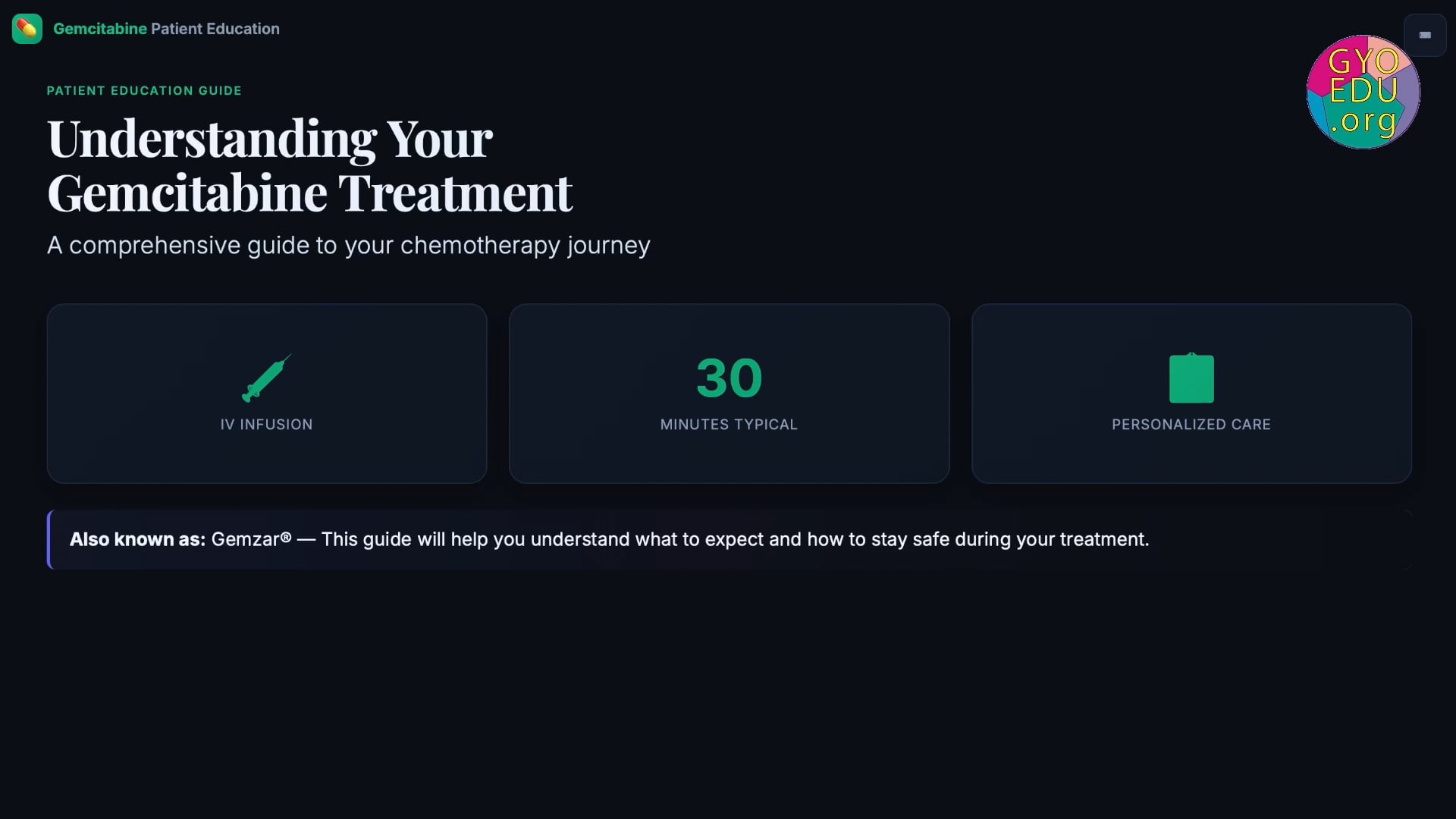The width and height of the screenshot is (1456, 819).
Task: Open the keyboard shortcuts button
Action: 1425,35
